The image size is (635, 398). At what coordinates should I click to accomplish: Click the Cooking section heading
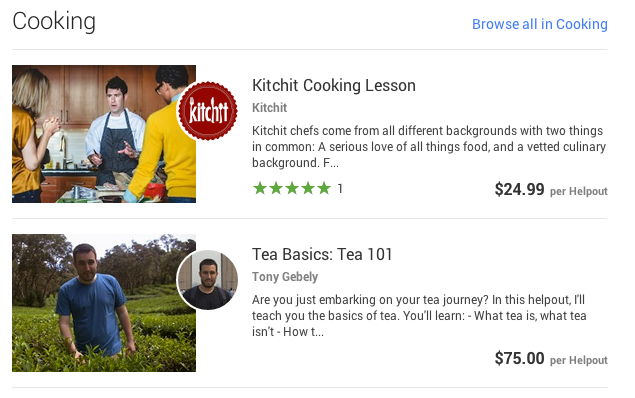pos(54,21)
